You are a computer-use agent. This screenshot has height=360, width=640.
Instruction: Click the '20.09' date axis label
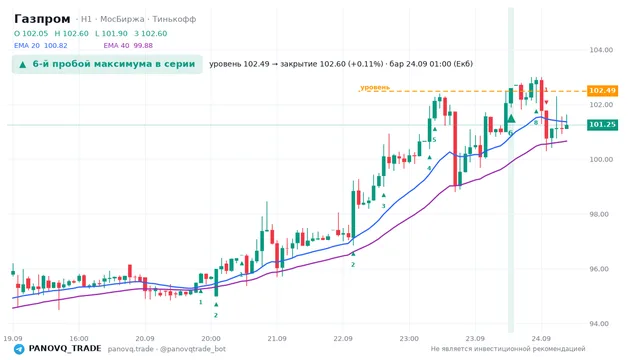[145, 338]
